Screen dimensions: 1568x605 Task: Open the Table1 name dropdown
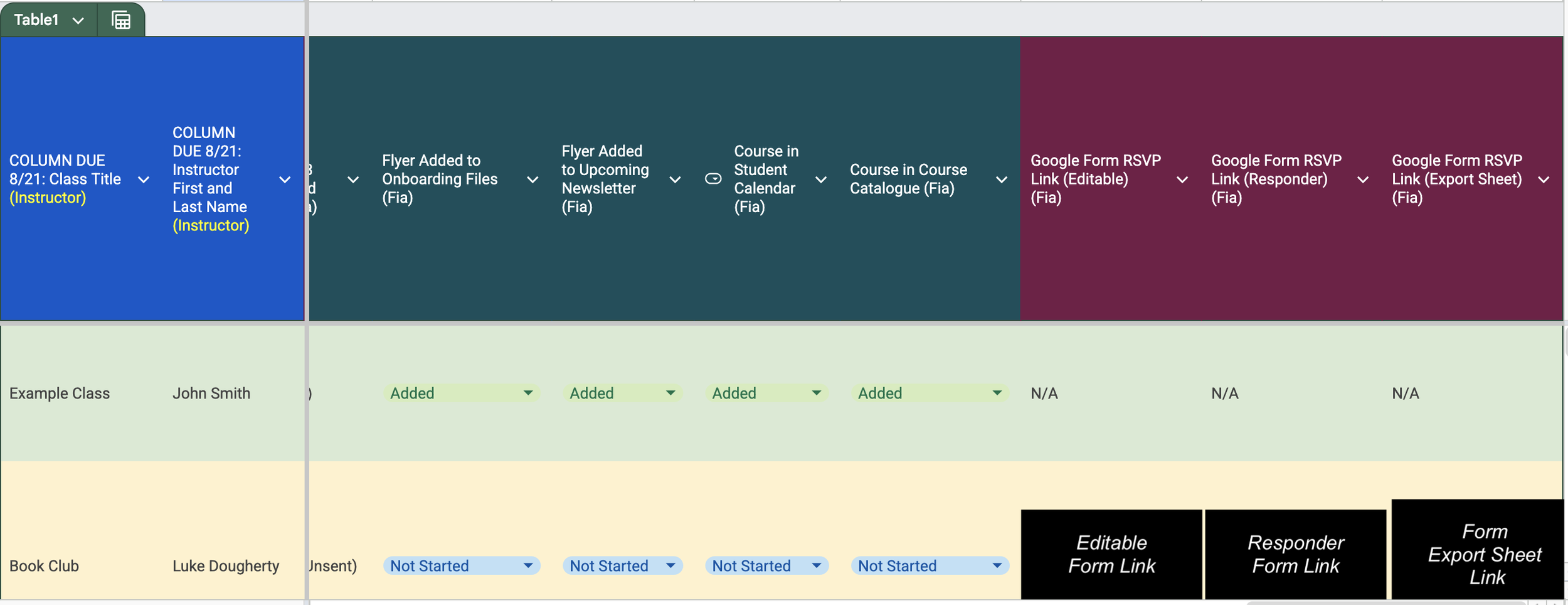point(78,21)
